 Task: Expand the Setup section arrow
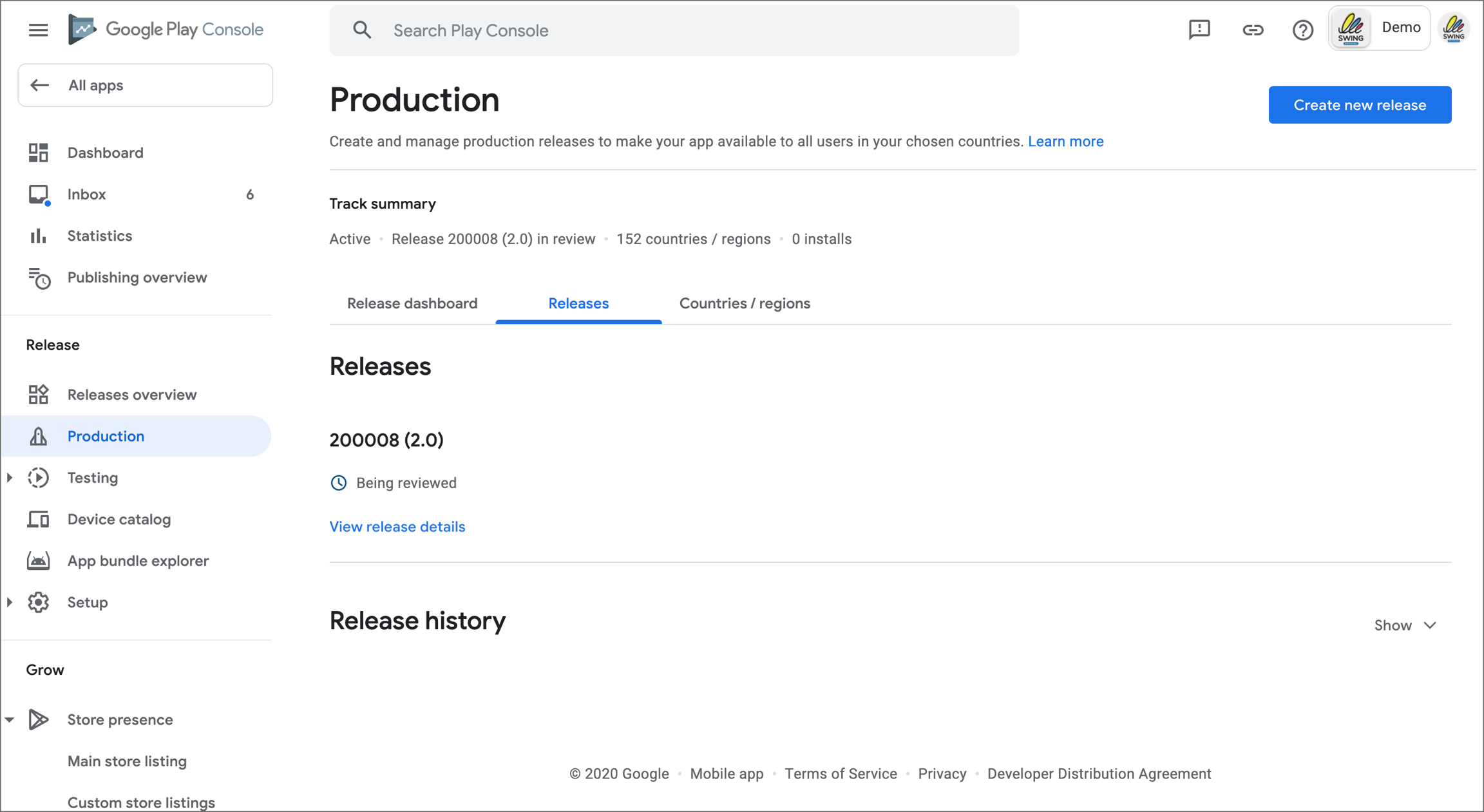(10, 603)
